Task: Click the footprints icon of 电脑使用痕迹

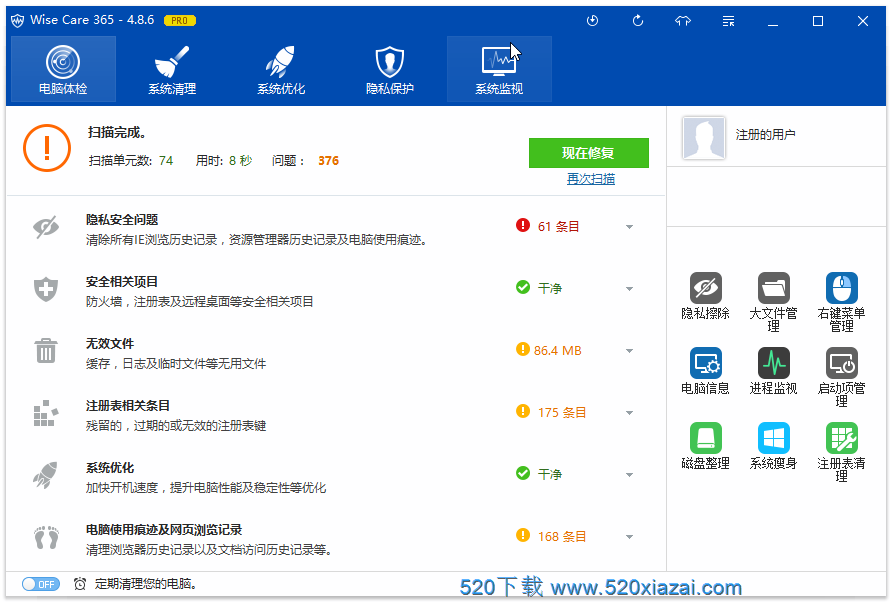Action: tap(46, 537)
